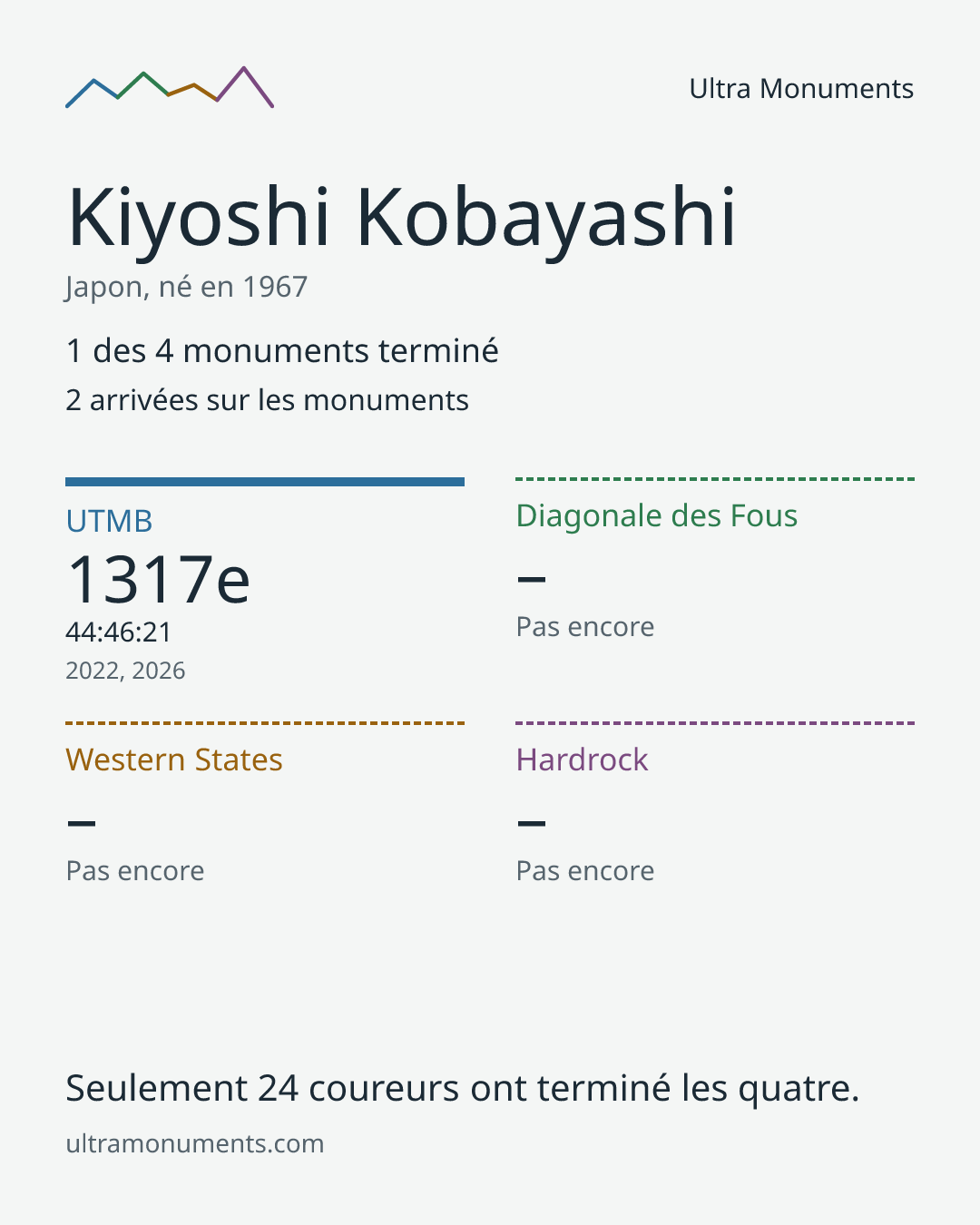This screenshot has width=980, height=1225.
Task: Click '2 arrivées sur les monuments'
Action: [267, 400]
